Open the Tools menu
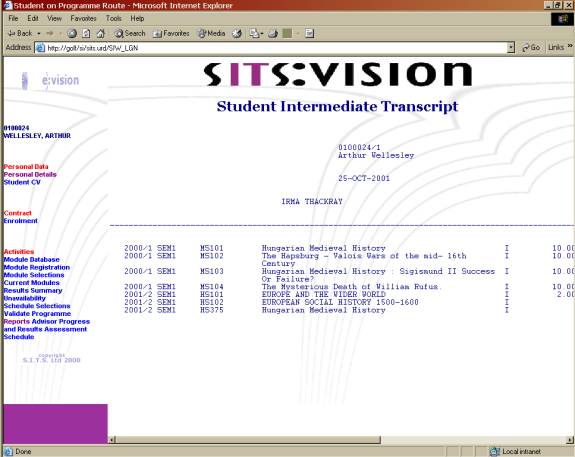Viewport: 575px width, 457px height. click(x=114, y=18)
